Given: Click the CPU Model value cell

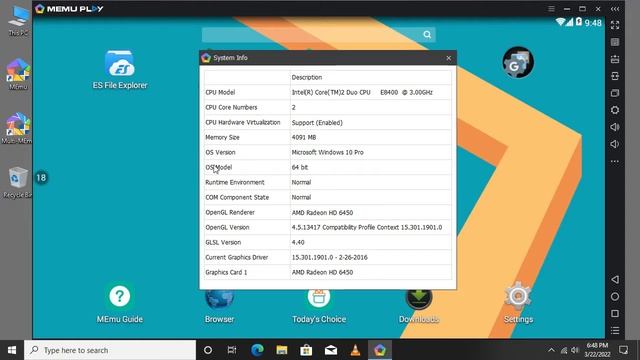Looking at the screenshot, I should point(371,92).
